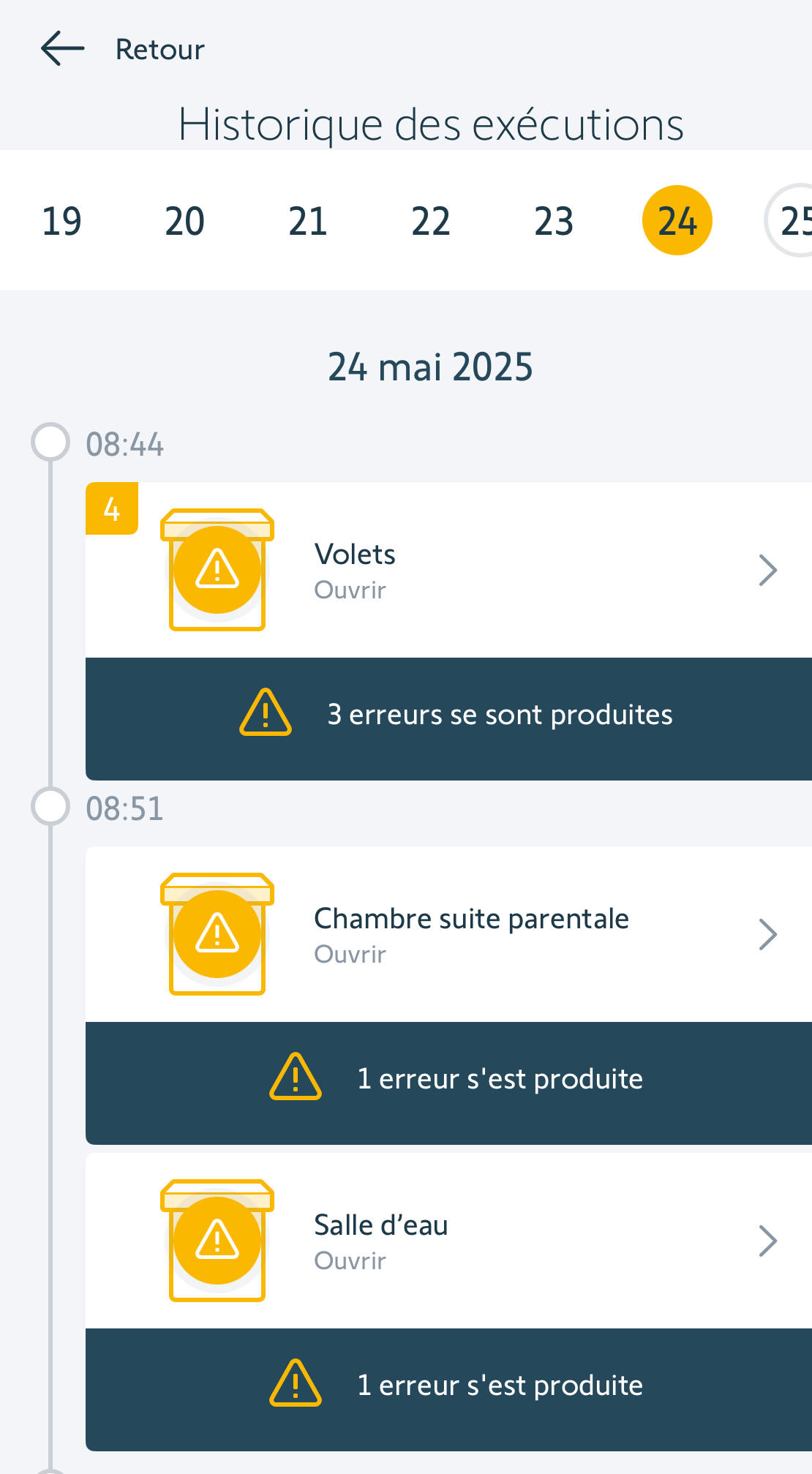
Task: Expand the Volets entry chevron
Action: click(x=767, y=571)
